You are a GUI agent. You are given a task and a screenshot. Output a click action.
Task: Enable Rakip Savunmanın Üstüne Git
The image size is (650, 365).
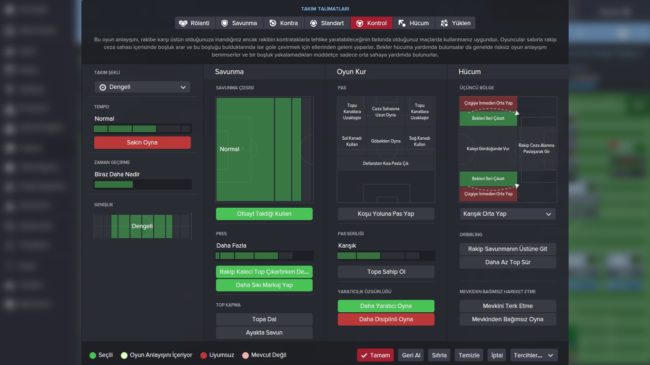coord(507,249)
